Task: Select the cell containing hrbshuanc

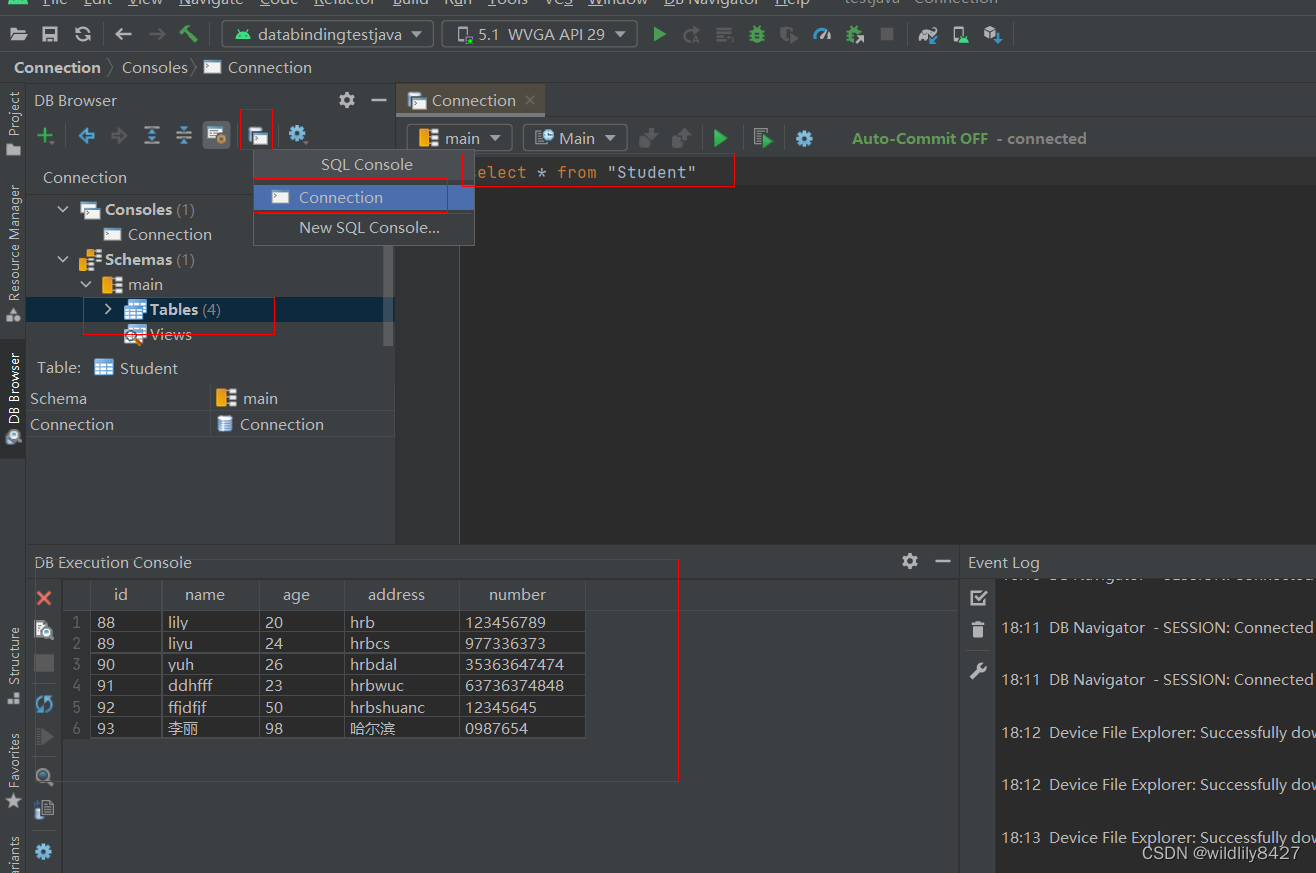Action: point(401,707)
